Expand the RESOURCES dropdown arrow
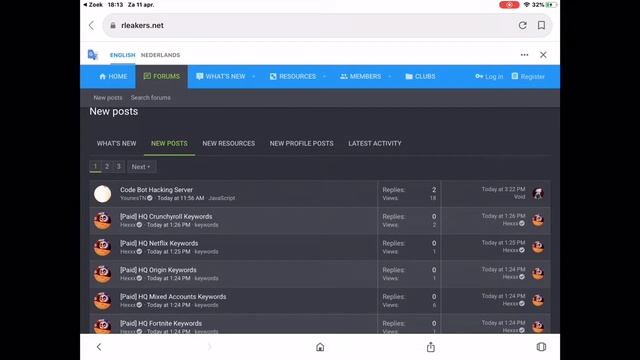This screenshot has height=360, width=640. pyautogui.click(x=324, y=76)
